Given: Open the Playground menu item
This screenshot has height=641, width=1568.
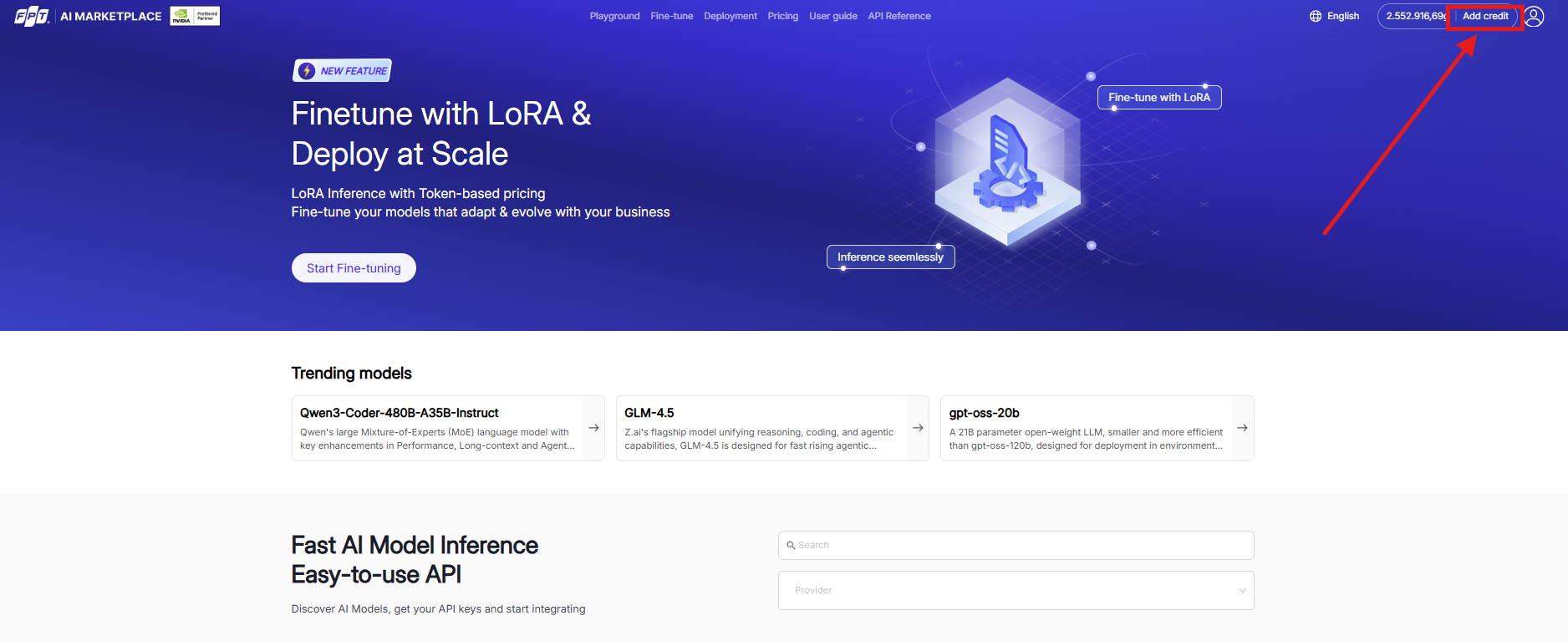Looking at the screenshot, I should click(x=614, y=16).
